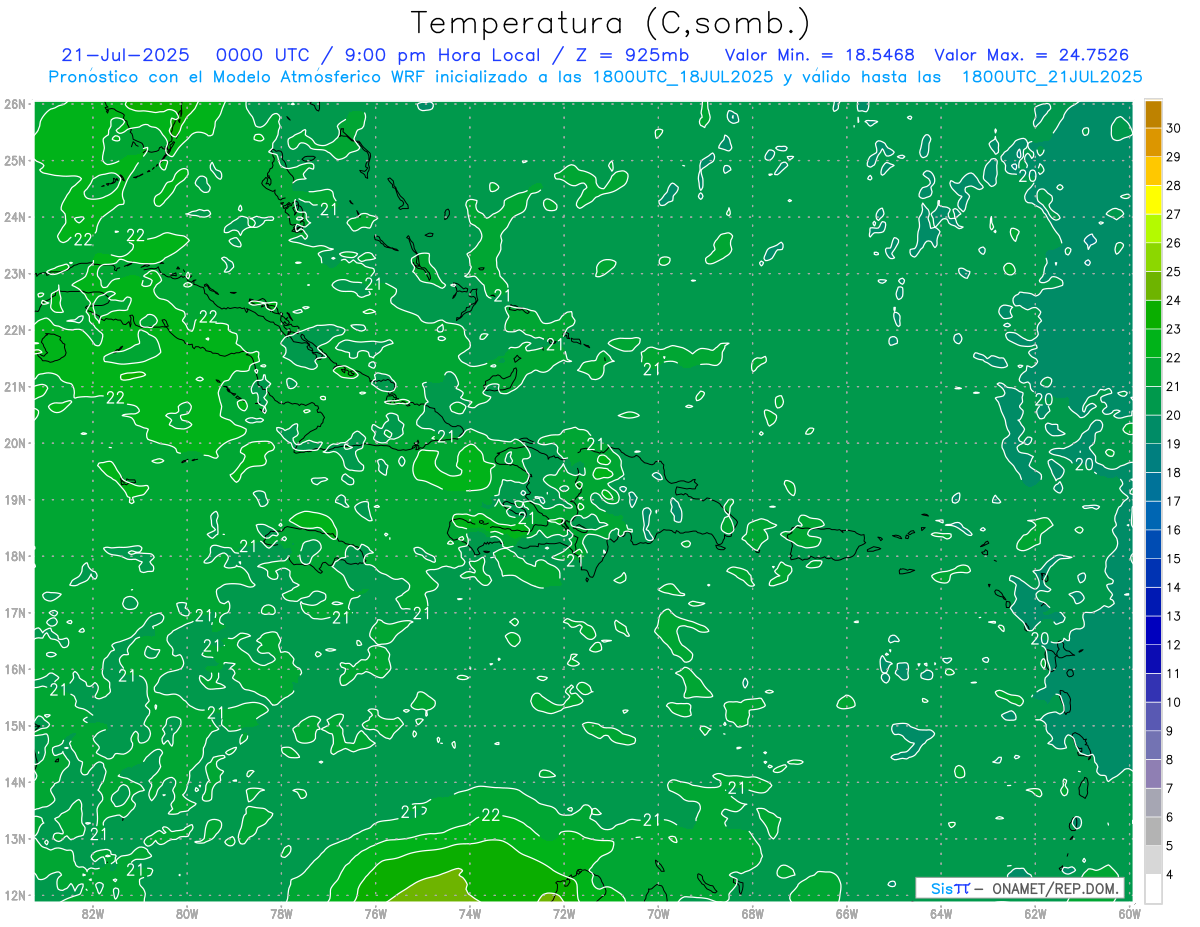
Task: Click the '80W' longitude axis label
Action: coord(187,912)
